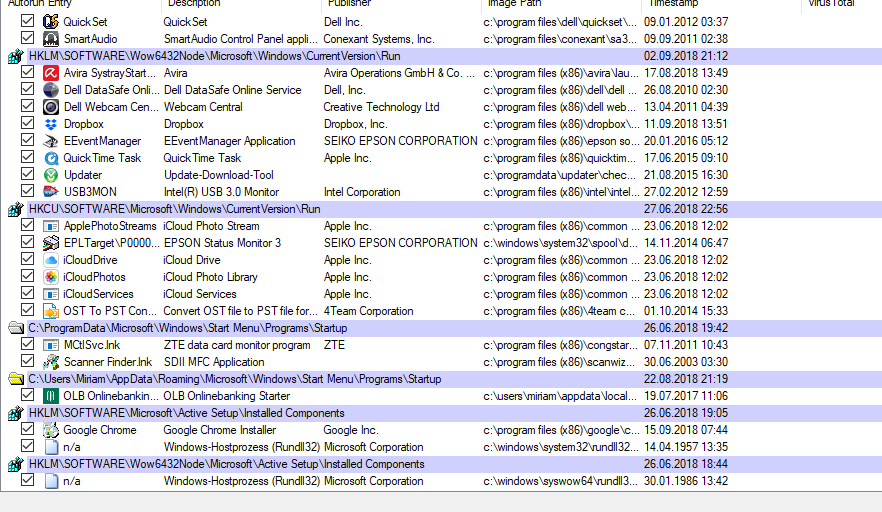Select '4Team Corporation' publisher cell
This screenshot has width=882, height=512.
pos(368,311)
